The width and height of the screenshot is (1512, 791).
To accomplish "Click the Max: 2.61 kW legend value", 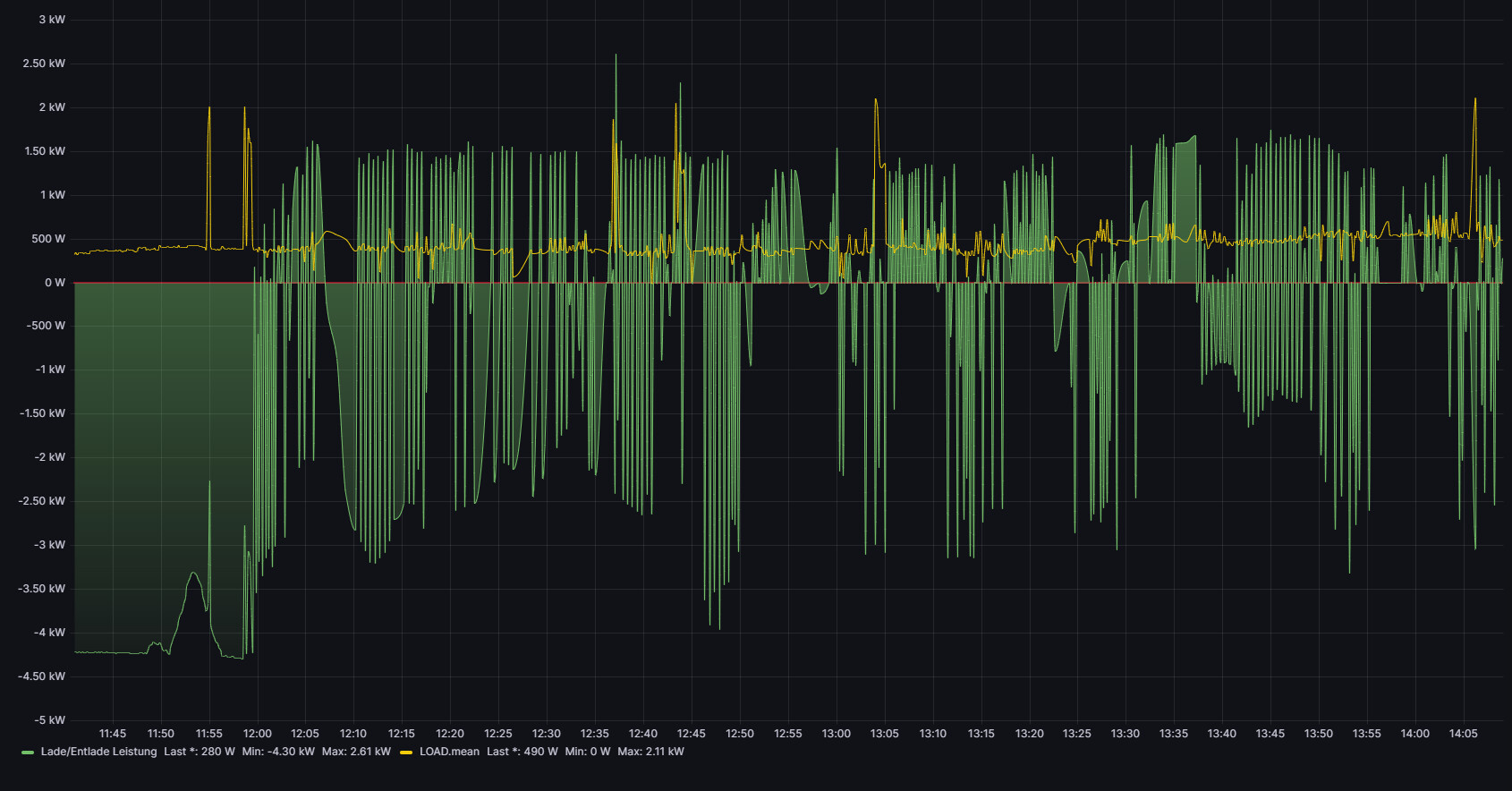I will [x=356, y=752].
